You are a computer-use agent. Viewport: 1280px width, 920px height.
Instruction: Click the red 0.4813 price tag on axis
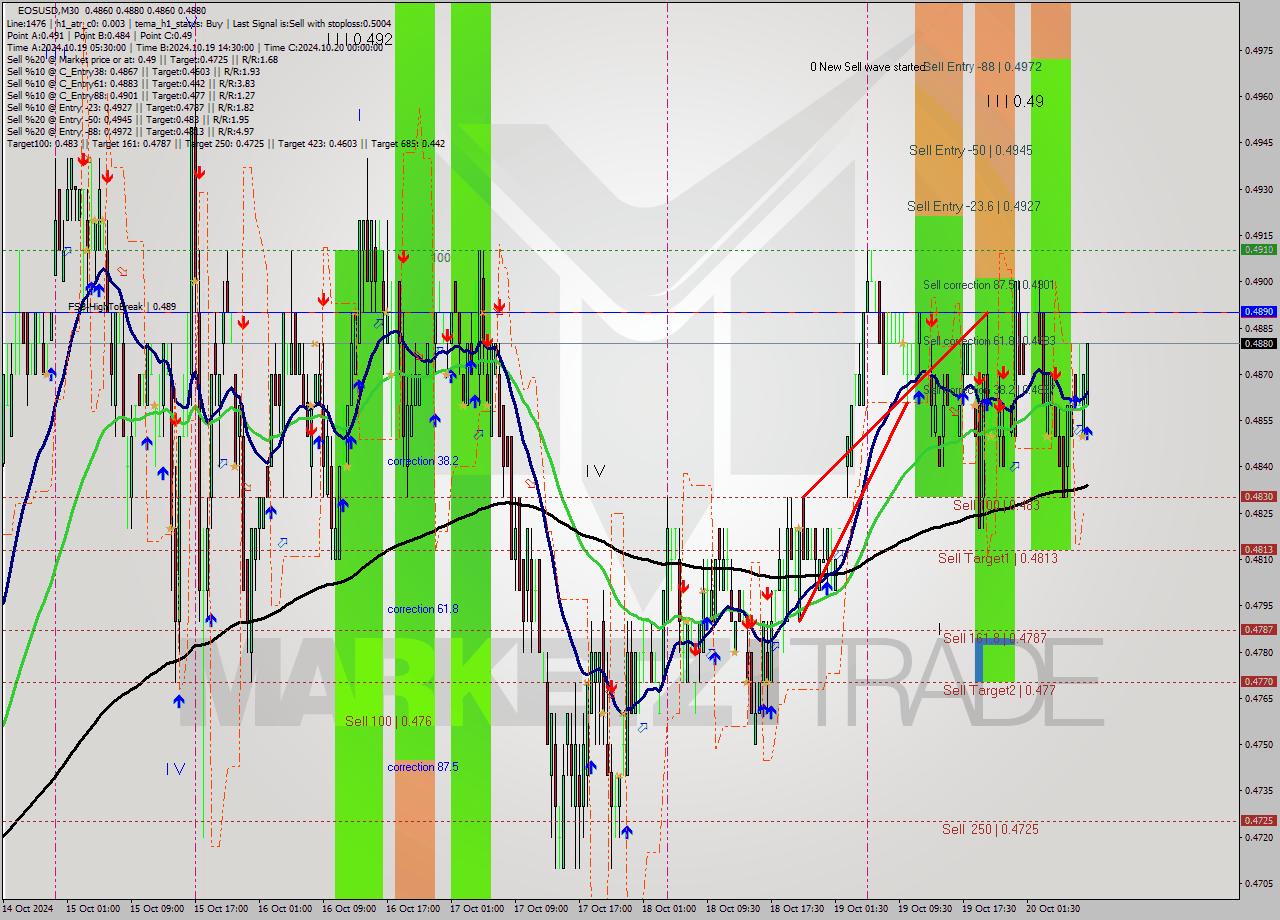[1258, 550]
